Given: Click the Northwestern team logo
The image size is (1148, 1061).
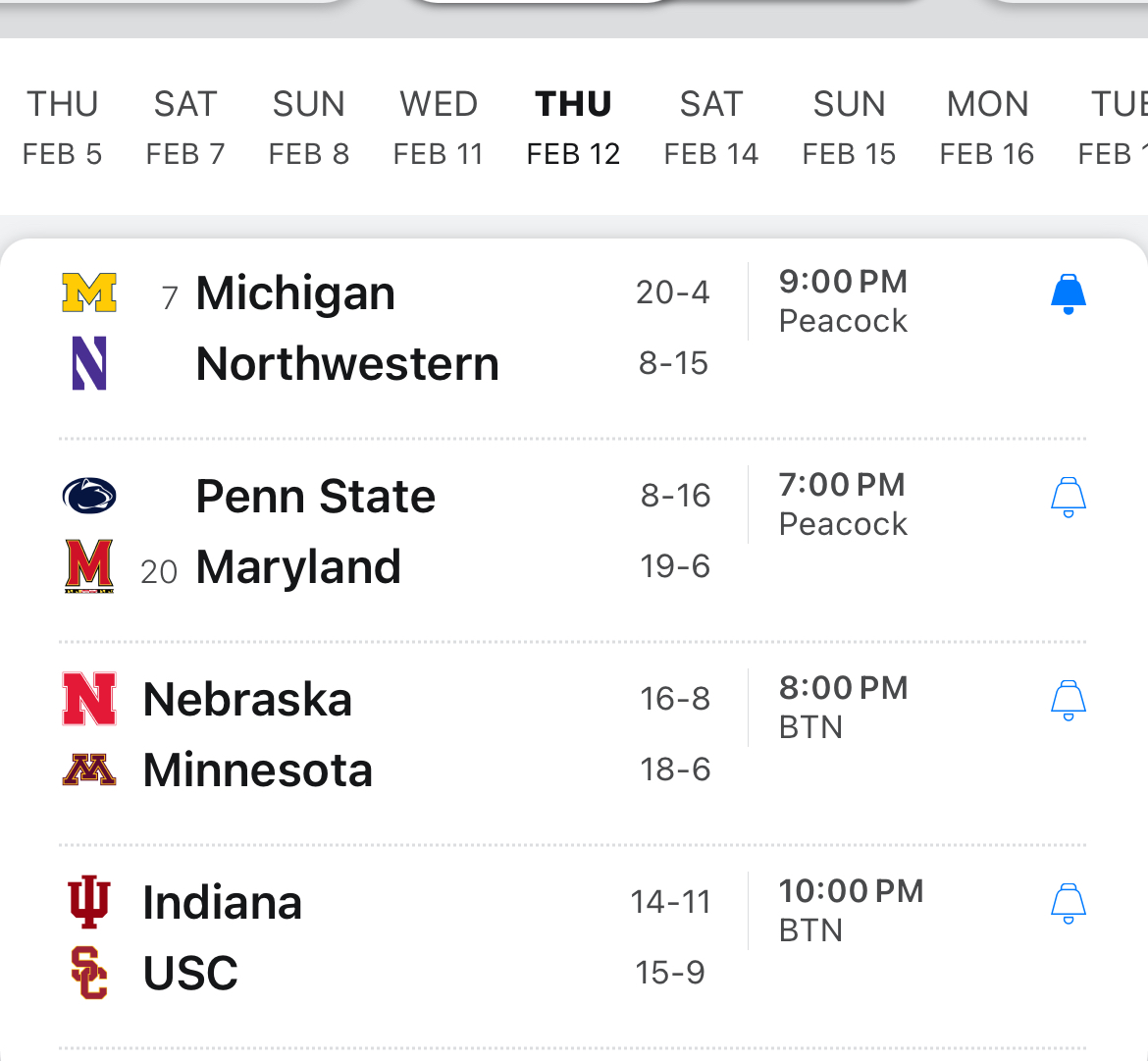Looking at the screenshot, I should (x=89, y=363).
